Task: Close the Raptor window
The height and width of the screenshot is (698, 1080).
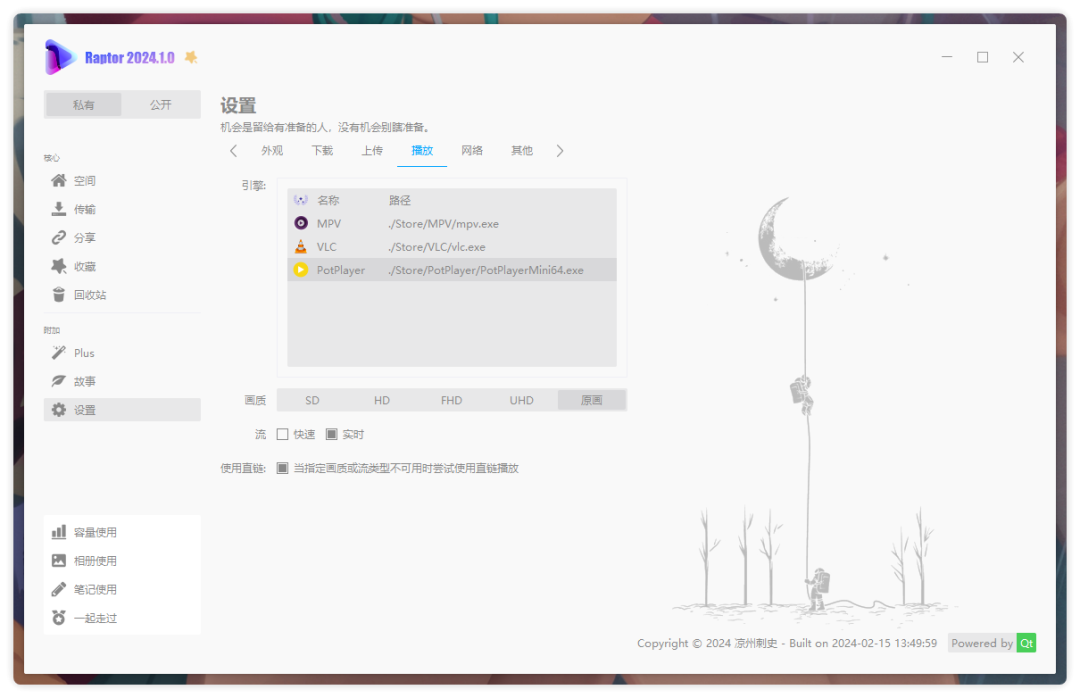Action: click(x=1018, y=57)
